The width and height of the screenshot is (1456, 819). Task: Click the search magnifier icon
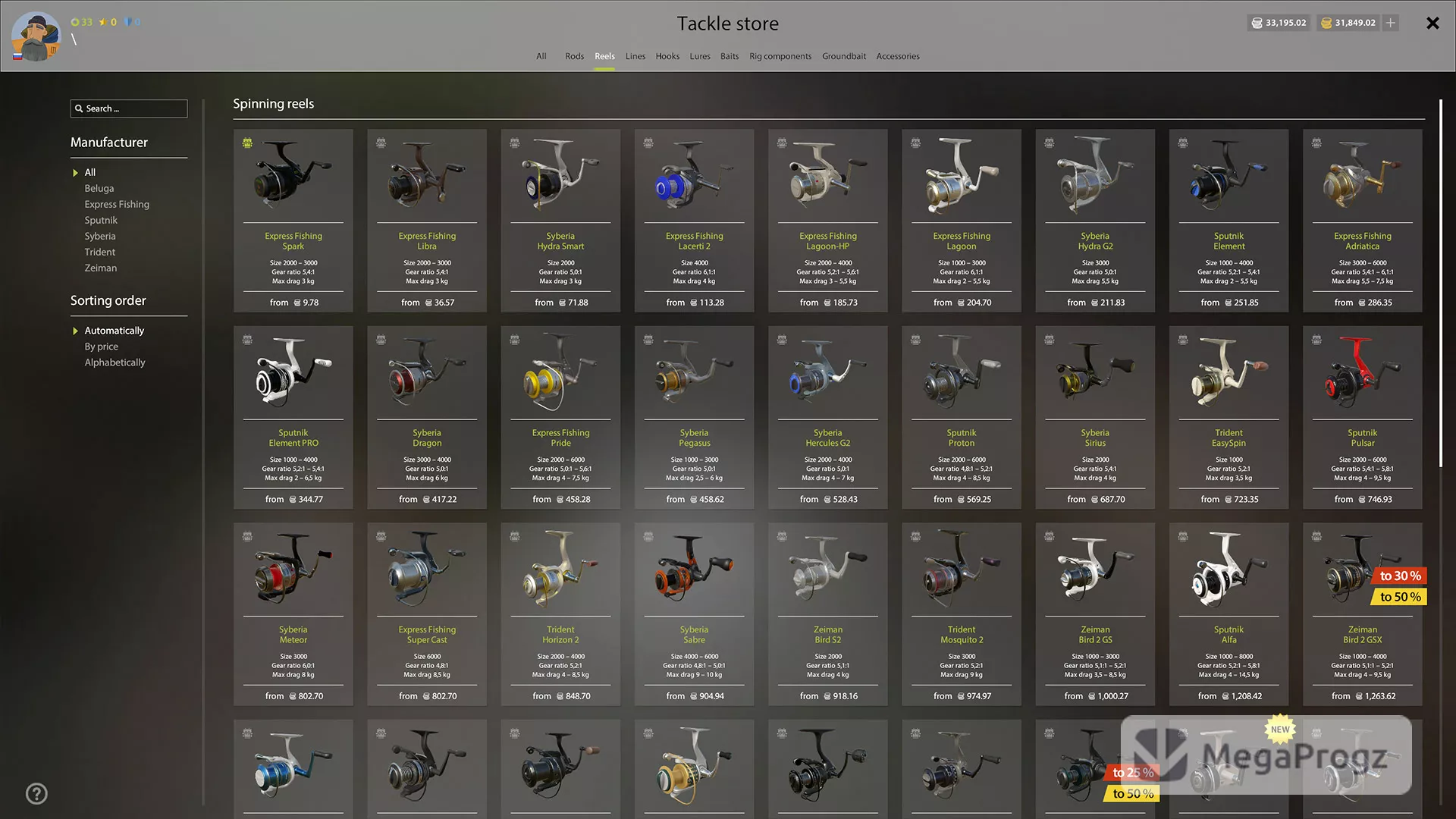click(79, 108)
